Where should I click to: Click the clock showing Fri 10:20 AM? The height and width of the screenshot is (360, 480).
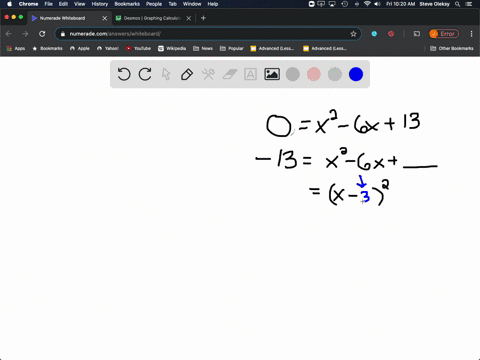coord(401,4)
